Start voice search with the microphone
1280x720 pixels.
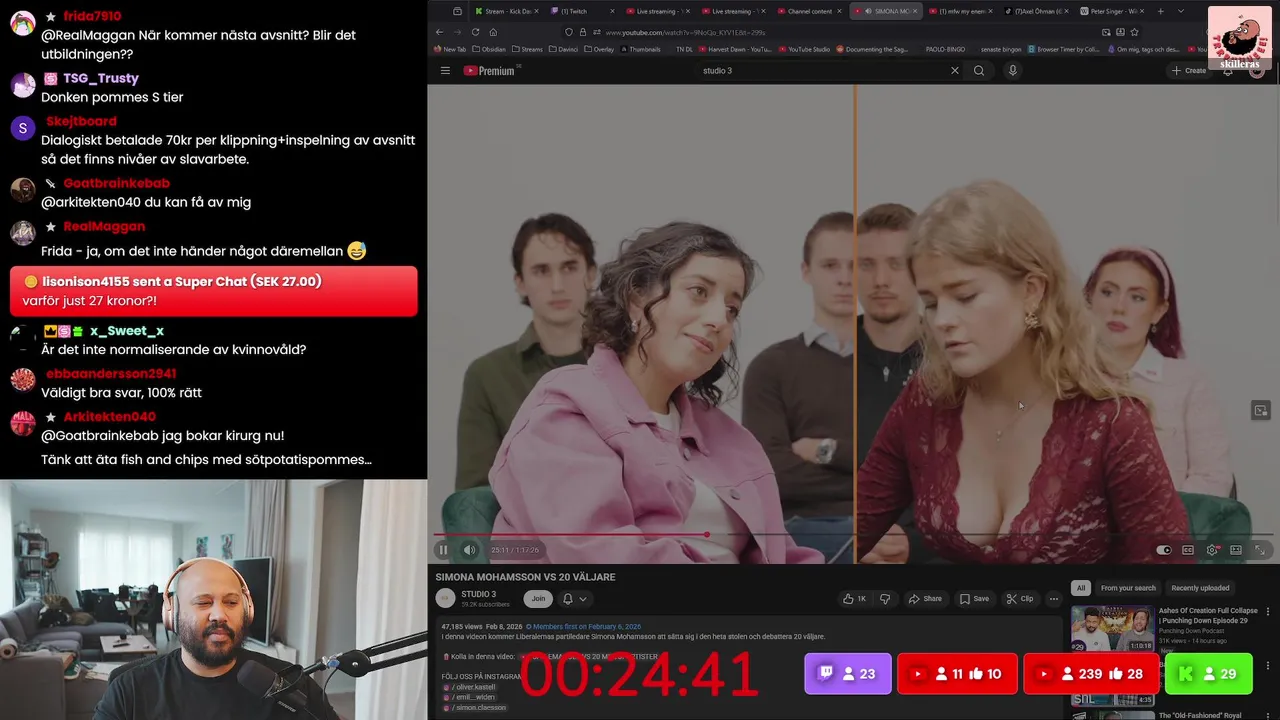[x=1012, y=70]
